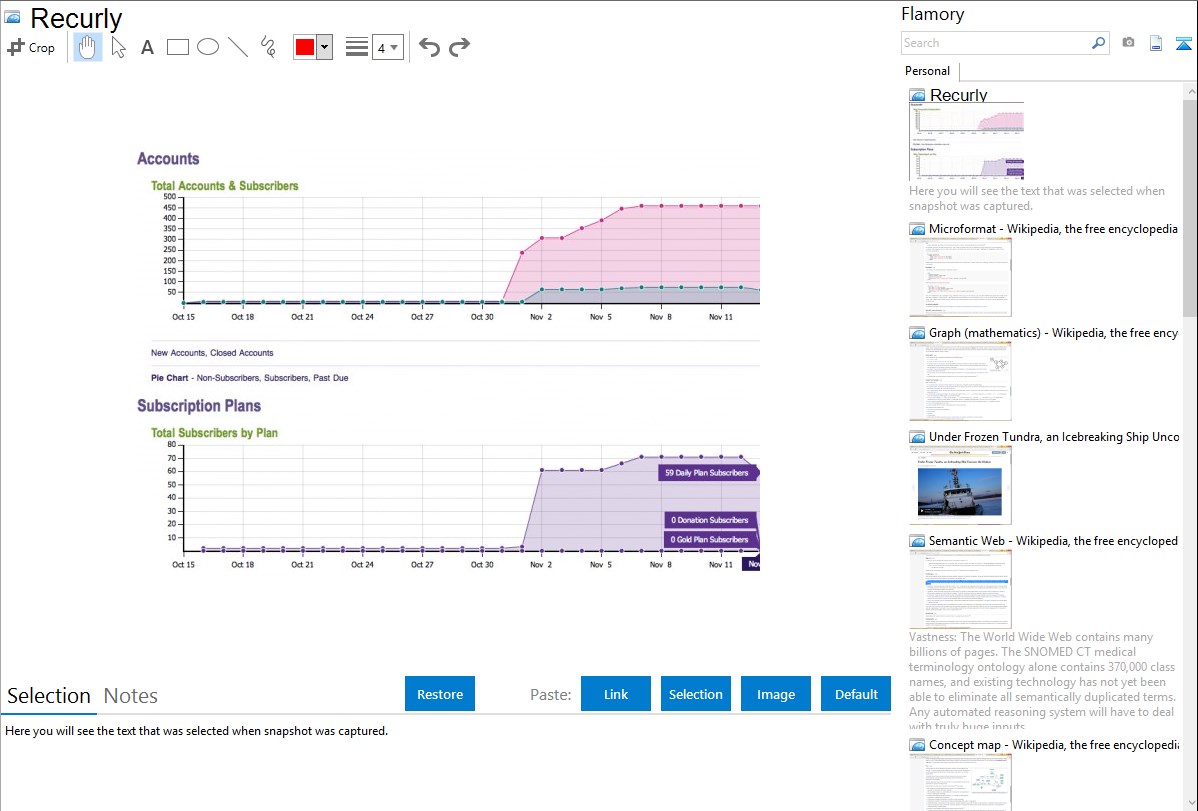Click into the Flamory search field
This screenshot has height=811, width=1198.
[994, 43]
